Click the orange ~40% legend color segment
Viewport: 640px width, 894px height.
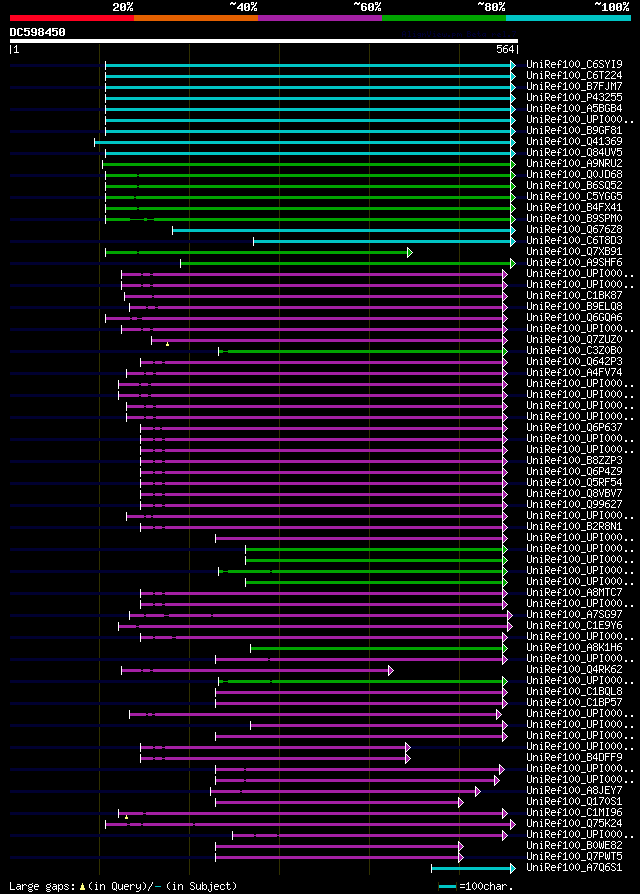click(196, 18)
